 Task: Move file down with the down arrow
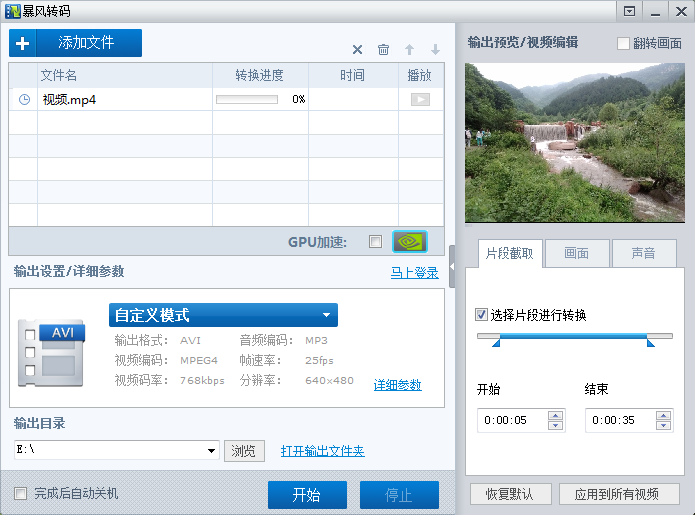[x=435, y=49]
